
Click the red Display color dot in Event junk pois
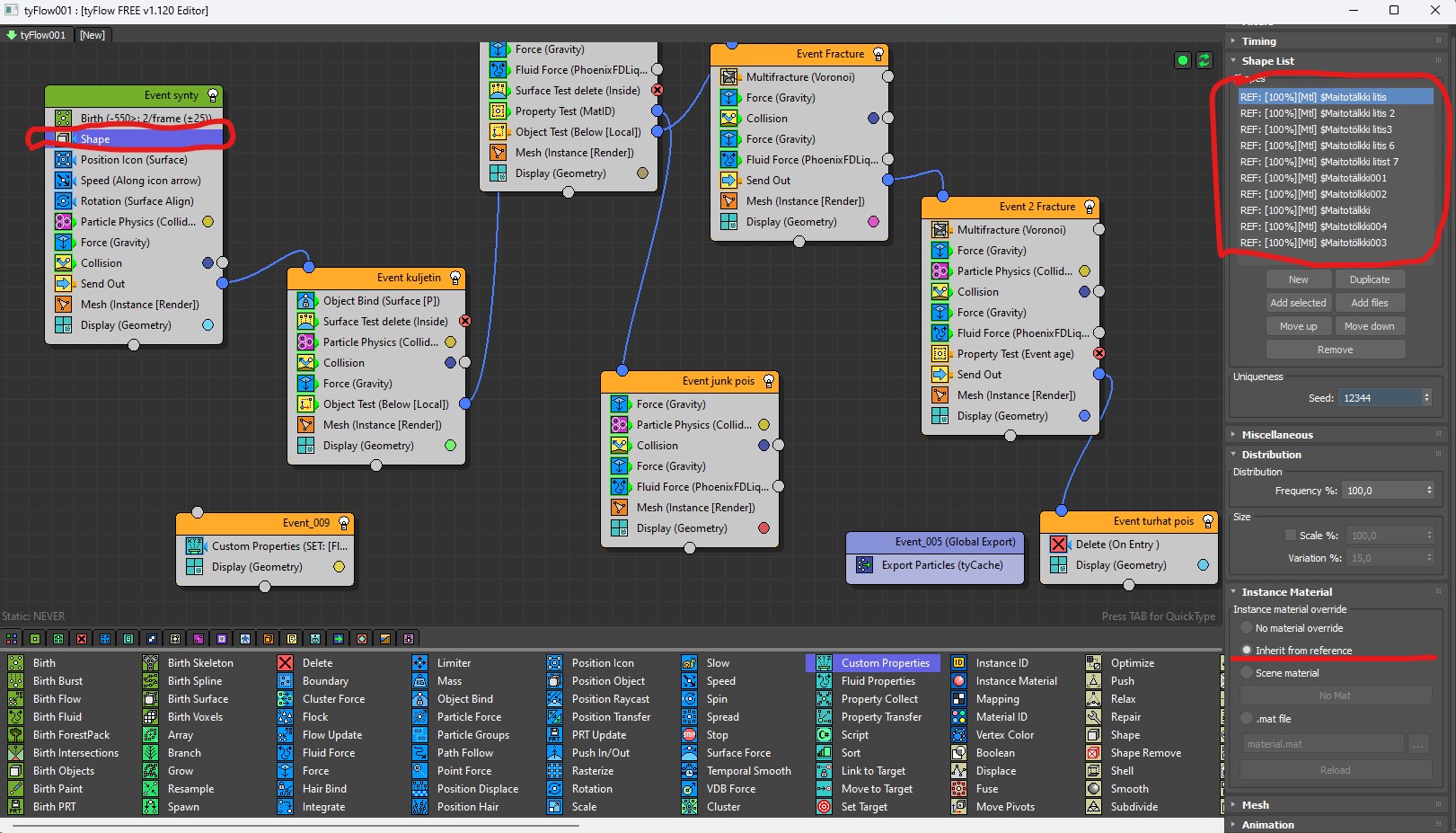[x=764, y=527]
